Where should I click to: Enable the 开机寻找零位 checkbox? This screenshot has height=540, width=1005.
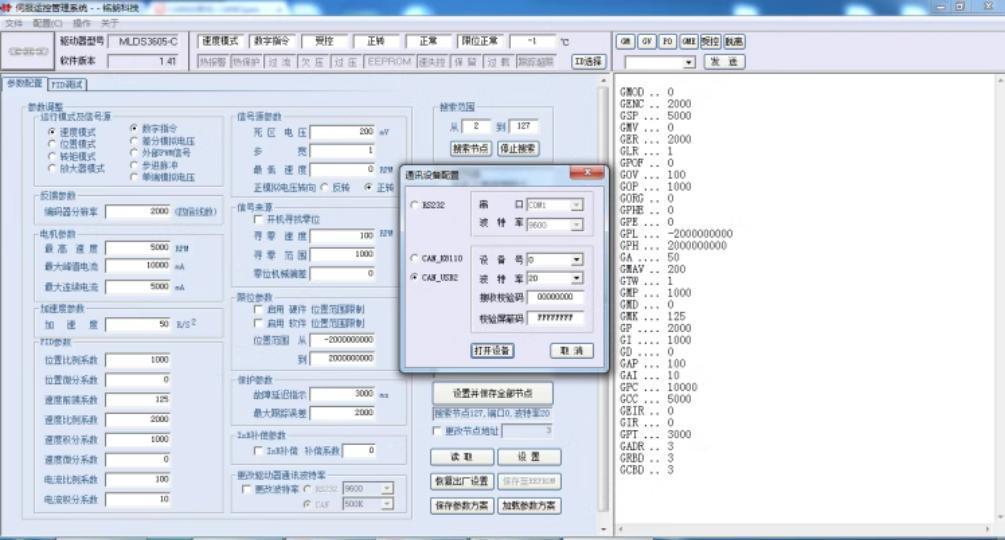(259, 219)
